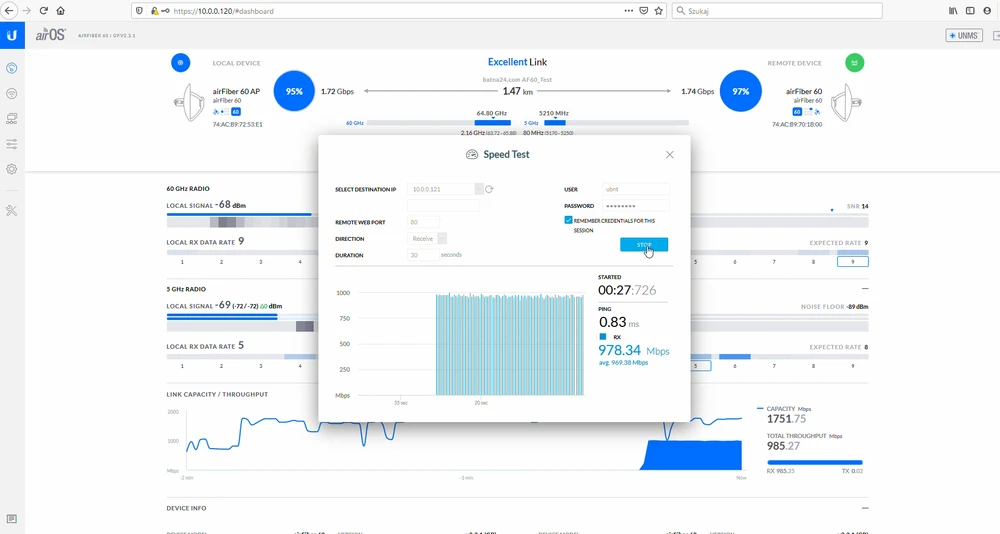Go to the browser home page
This screenshot has height=534, width=1000.
point(61,11)
